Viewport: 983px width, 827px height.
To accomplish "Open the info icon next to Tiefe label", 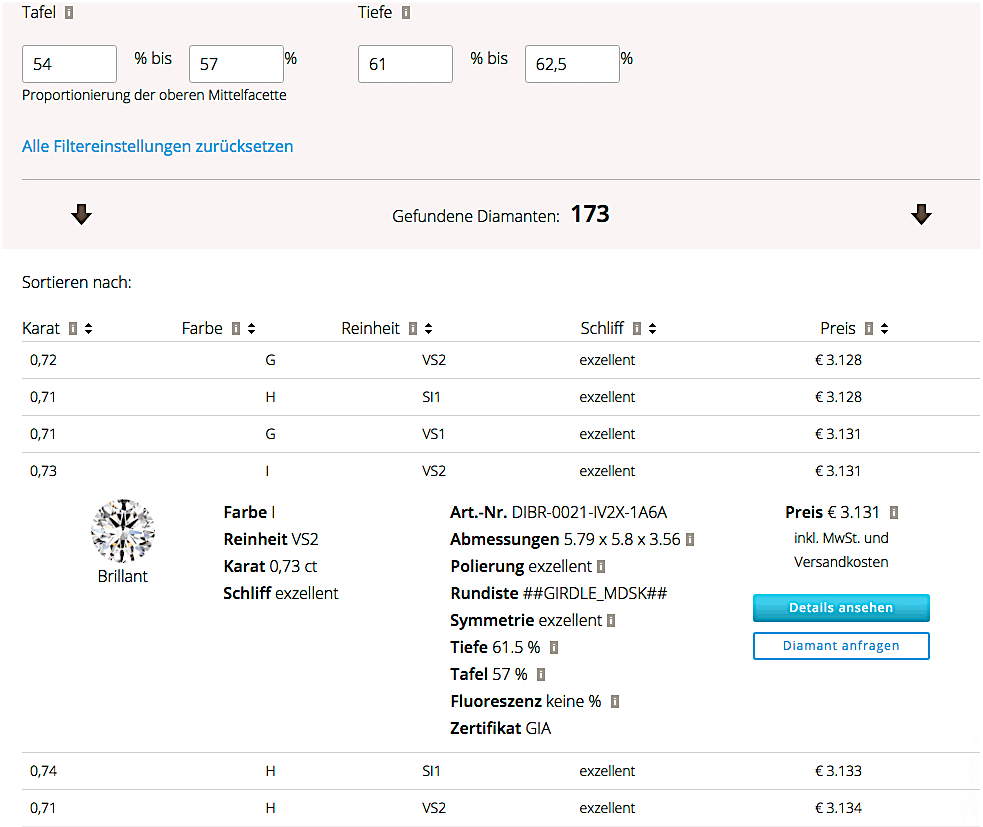I will (406, 13).
